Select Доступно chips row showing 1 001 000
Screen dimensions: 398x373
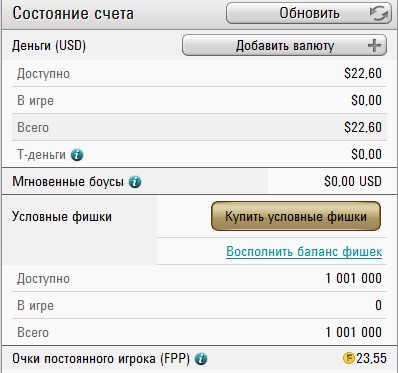(x=199, y=278)
